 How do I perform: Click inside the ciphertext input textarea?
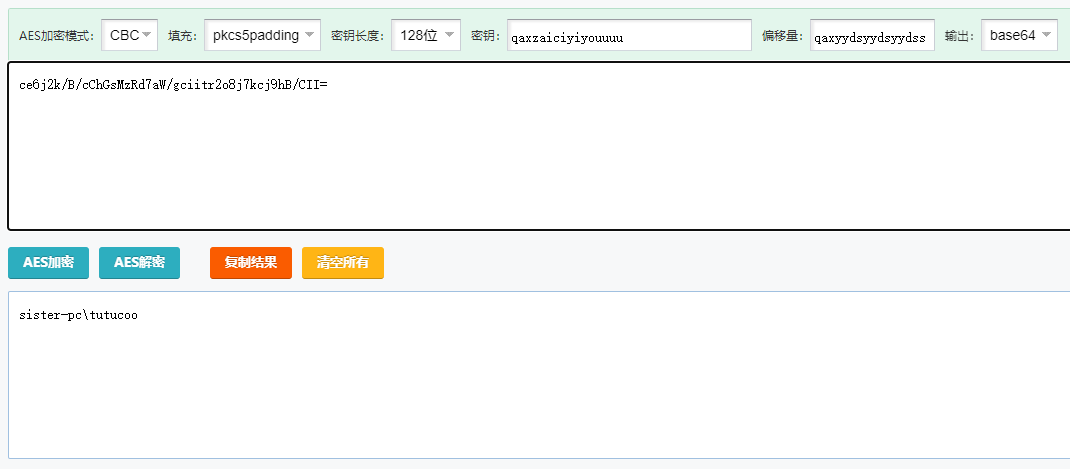tap(539, 146)
